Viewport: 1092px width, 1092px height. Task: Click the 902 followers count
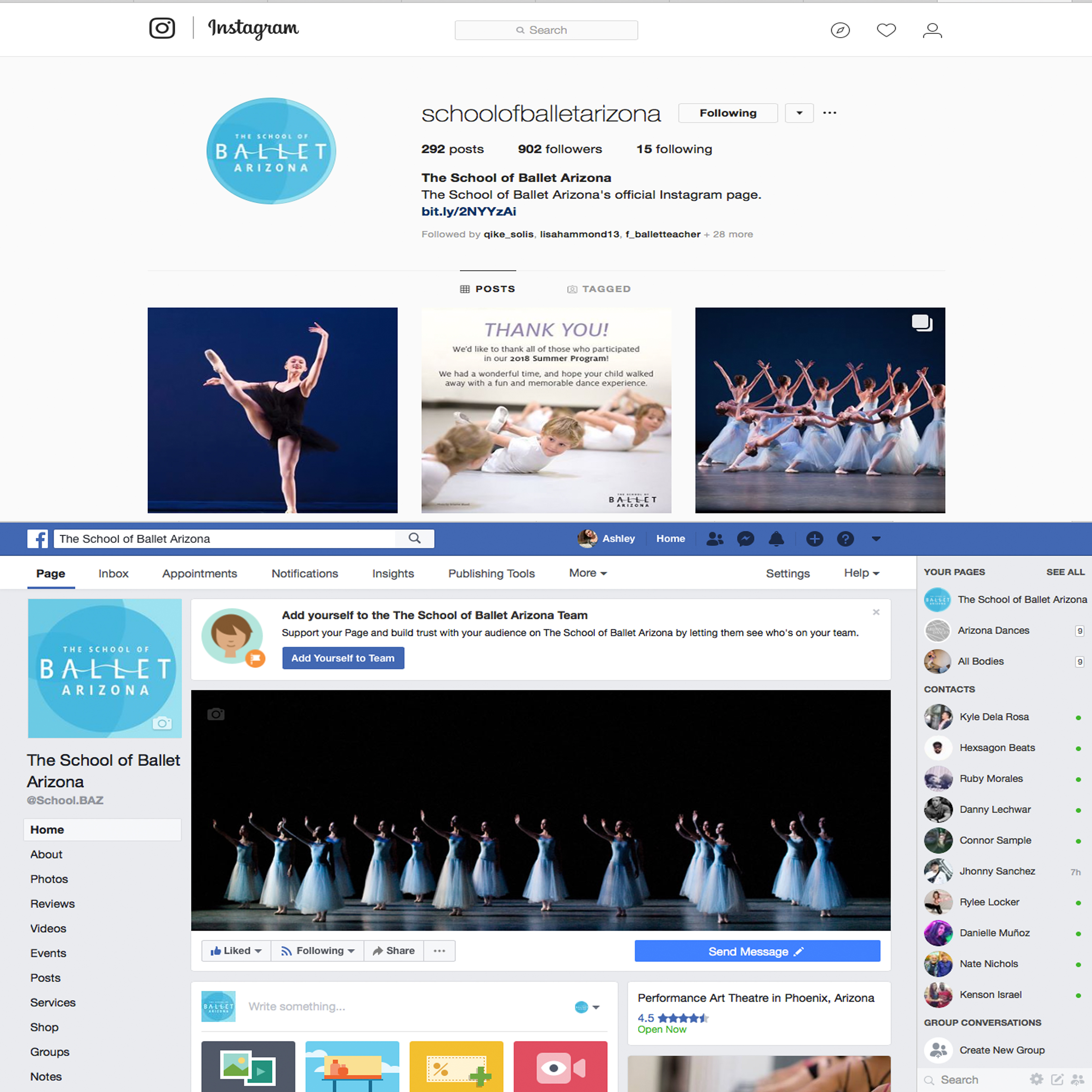[x=560, y=149]
